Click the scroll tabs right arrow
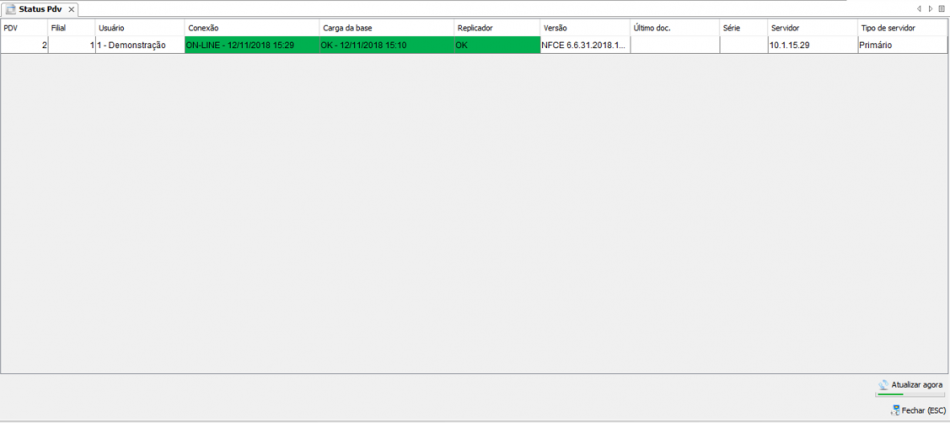Viewport: 950px width, 423px height. (930, 9)
